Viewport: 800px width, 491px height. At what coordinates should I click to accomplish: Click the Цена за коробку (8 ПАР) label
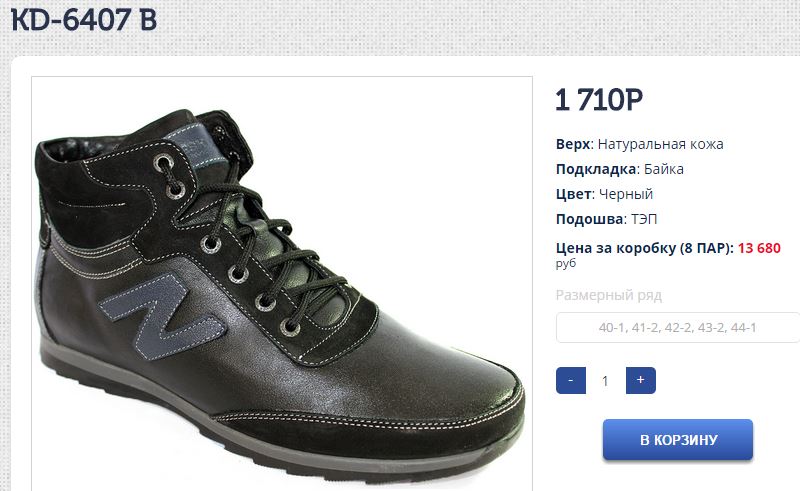coord(645,248)
